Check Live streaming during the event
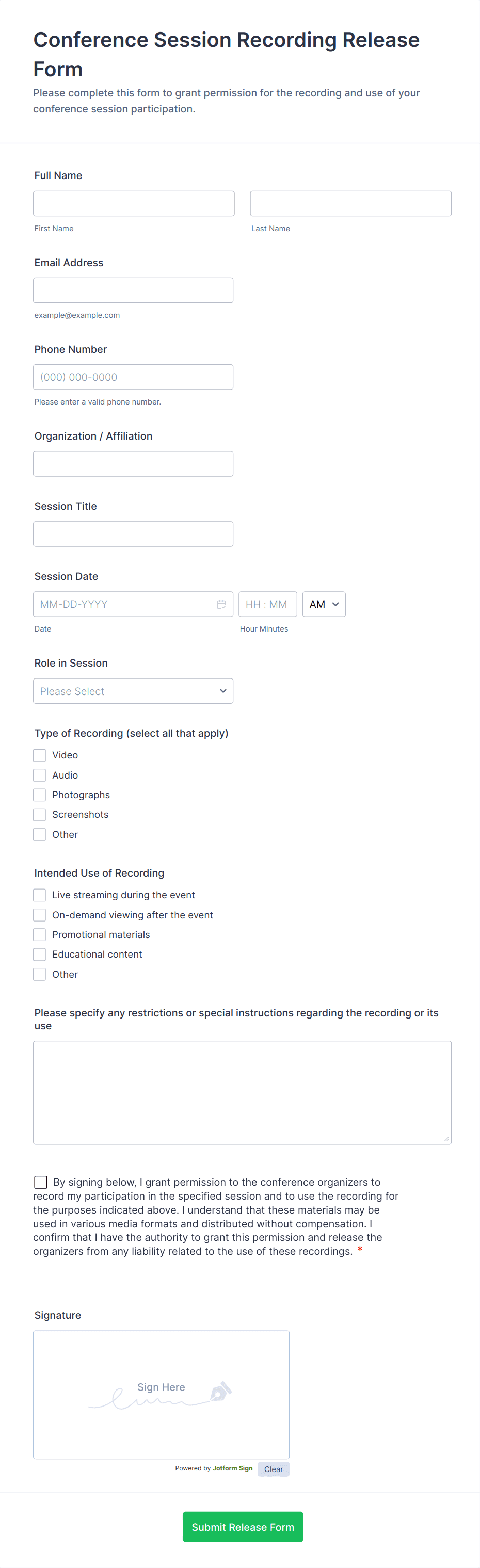The image size is (480, 1568). [40, 895]
